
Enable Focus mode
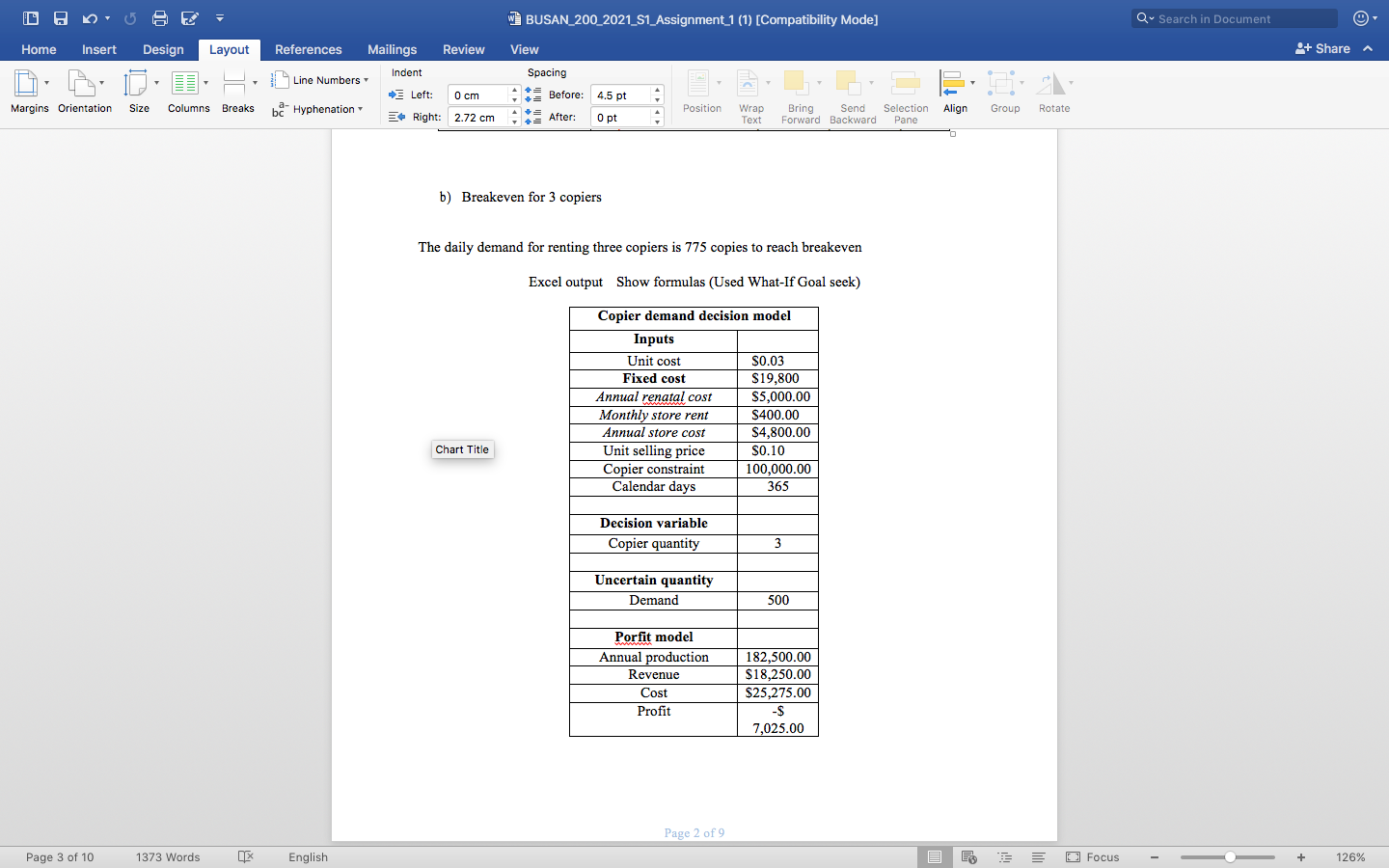tap(1095, 857)
